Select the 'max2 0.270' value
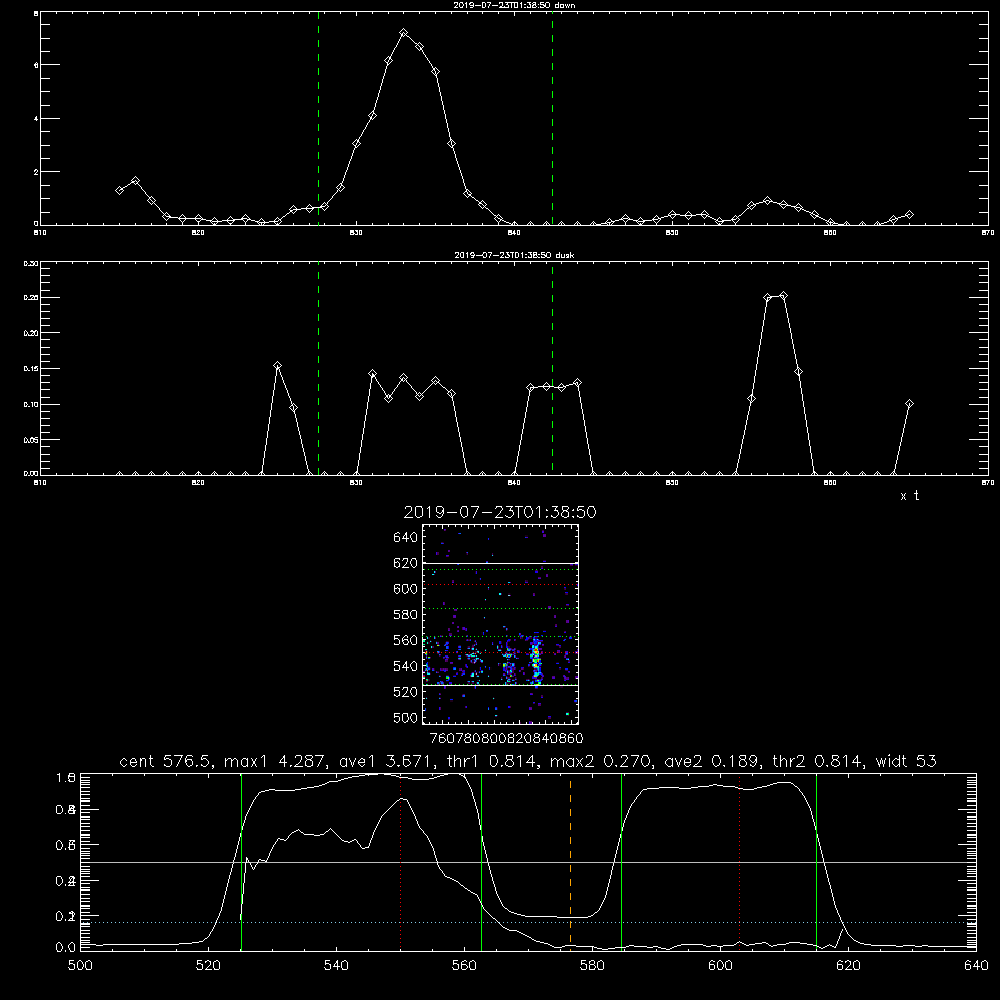 pos(602,761)
